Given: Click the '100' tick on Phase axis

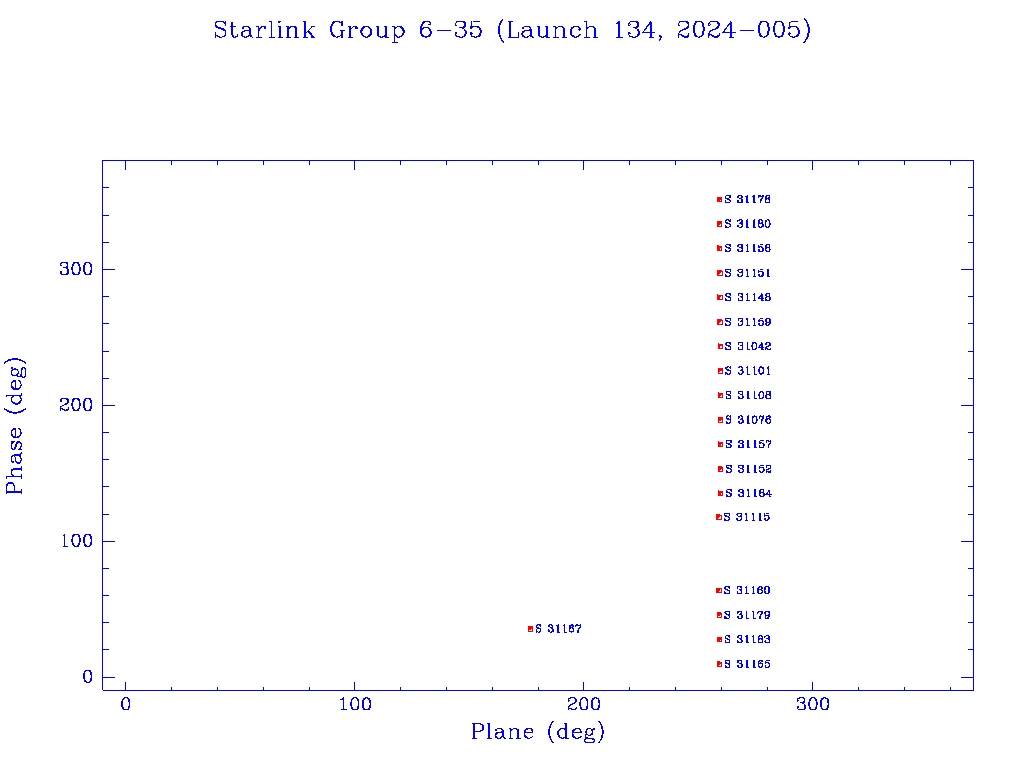Looking at the screenshot, I should pos(76,541).
